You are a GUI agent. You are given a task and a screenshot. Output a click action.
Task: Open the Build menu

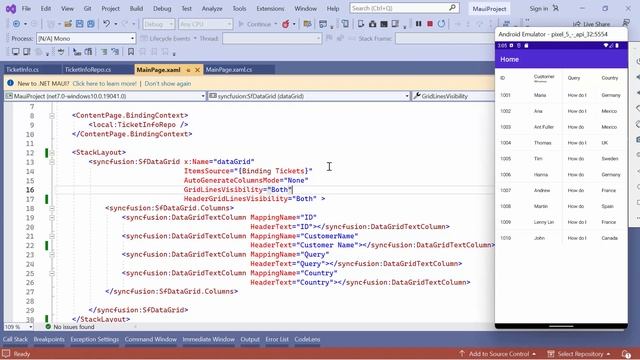click(x=136, y=9)
